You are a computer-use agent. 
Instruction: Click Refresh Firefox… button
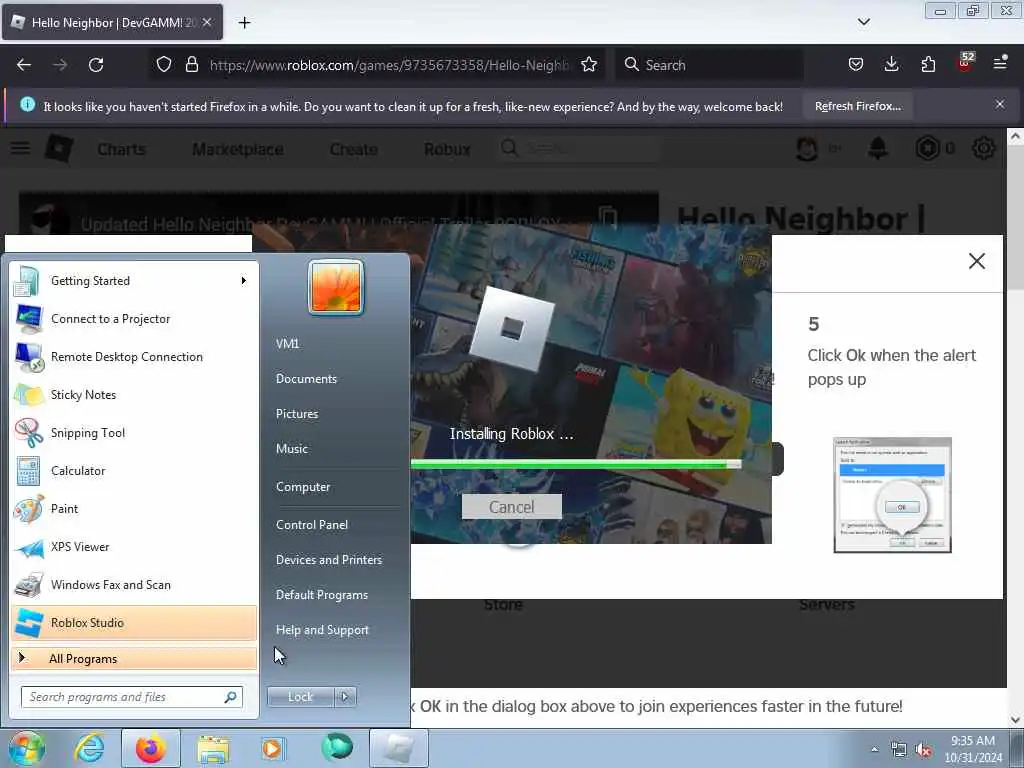click(857, 106)
